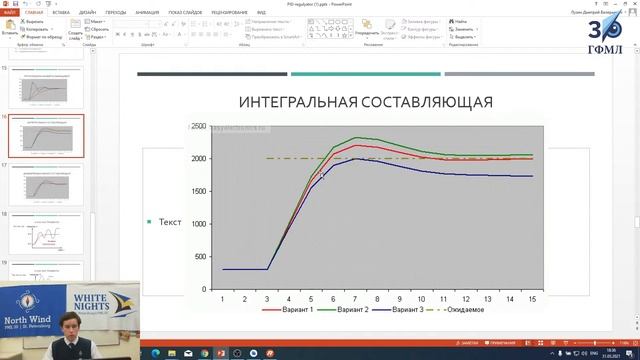640x360 pixels.
Task: Click the 'Ожидаемое' legend entry
Action: coord(455,310)
